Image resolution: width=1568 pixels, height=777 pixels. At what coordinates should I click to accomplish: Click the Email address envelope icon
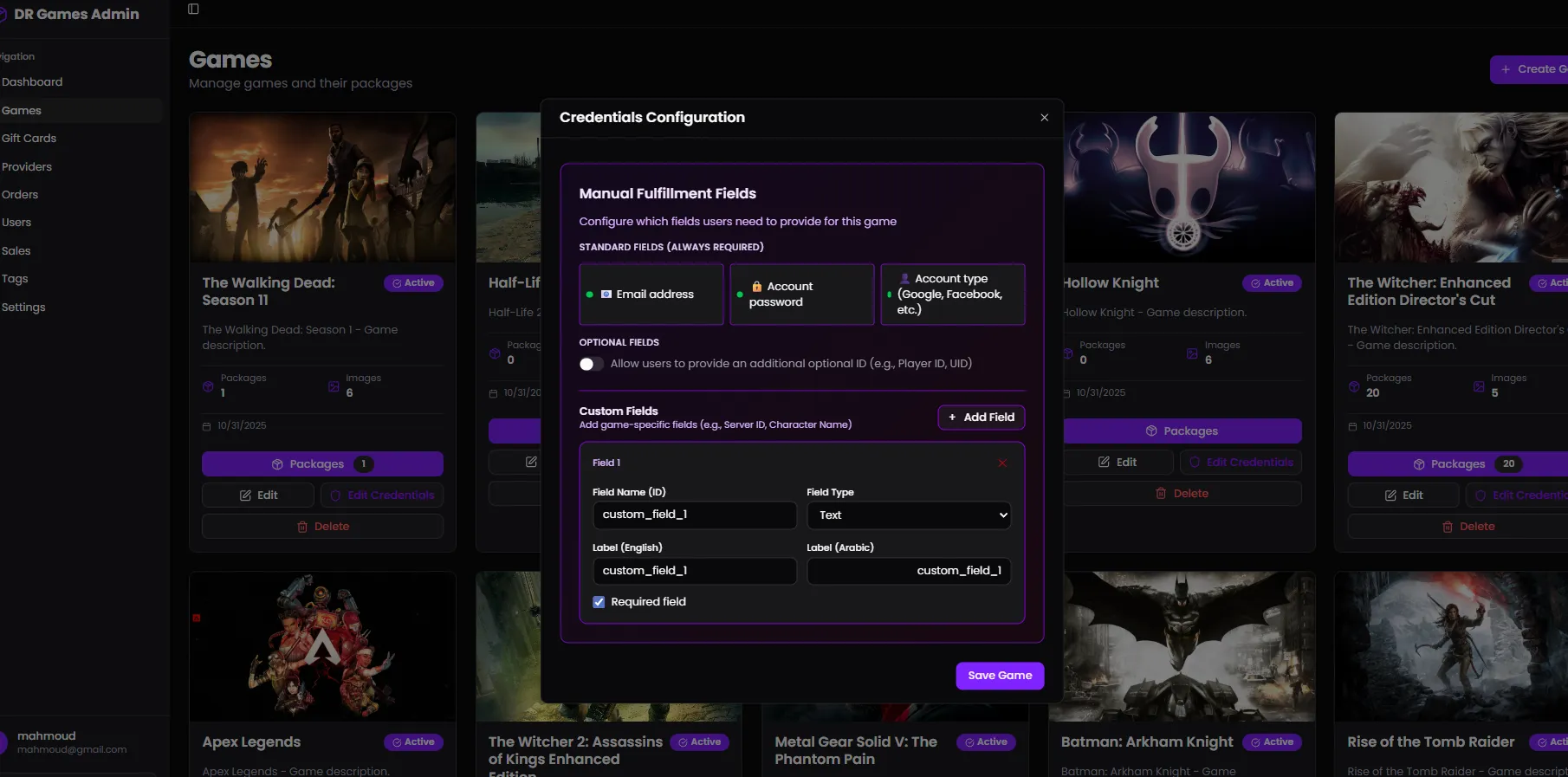(x=606, y=295)
